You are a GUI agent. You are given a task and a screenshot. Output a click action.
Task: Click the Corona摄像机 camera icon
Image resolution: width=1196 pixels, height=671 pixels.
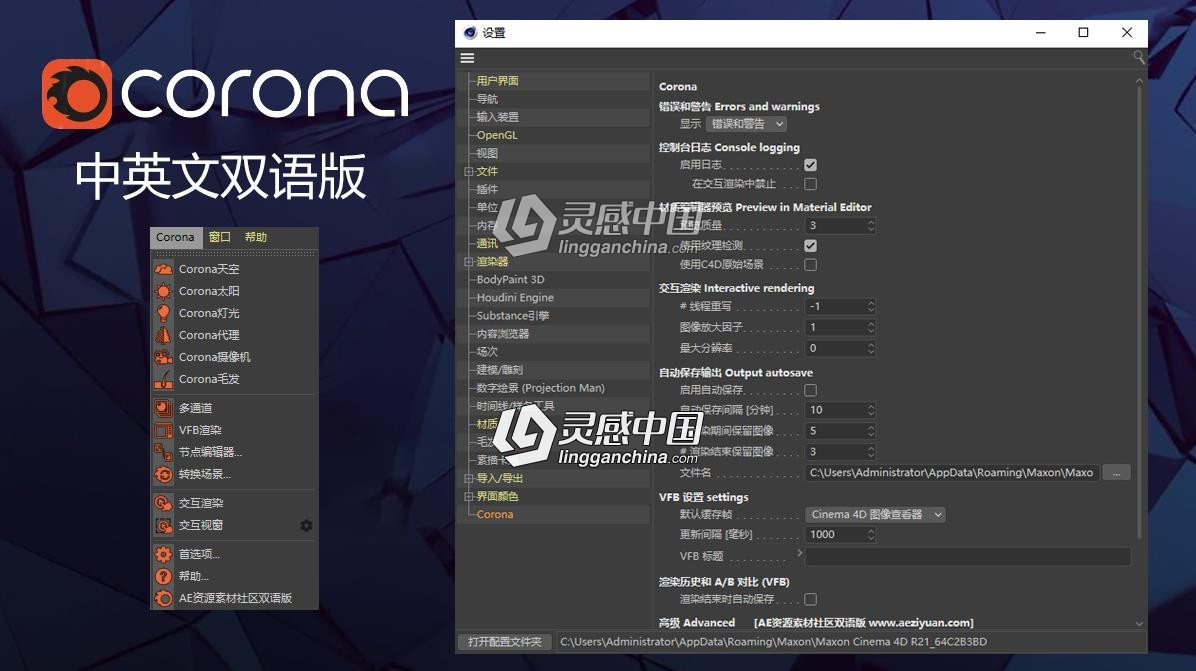[163, 357]
